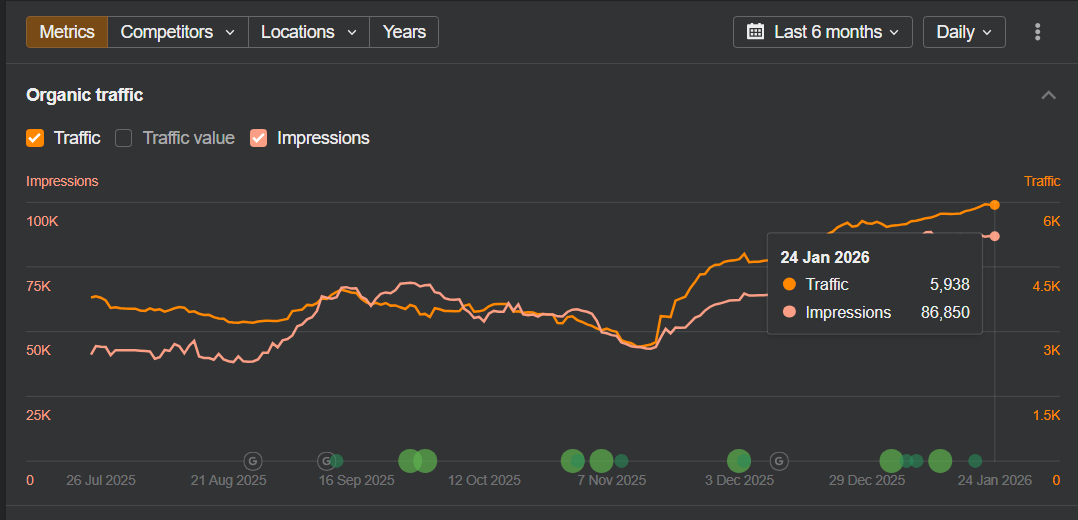
Task: Click the orange Traffic data point on chart
Action: (994, 204)
